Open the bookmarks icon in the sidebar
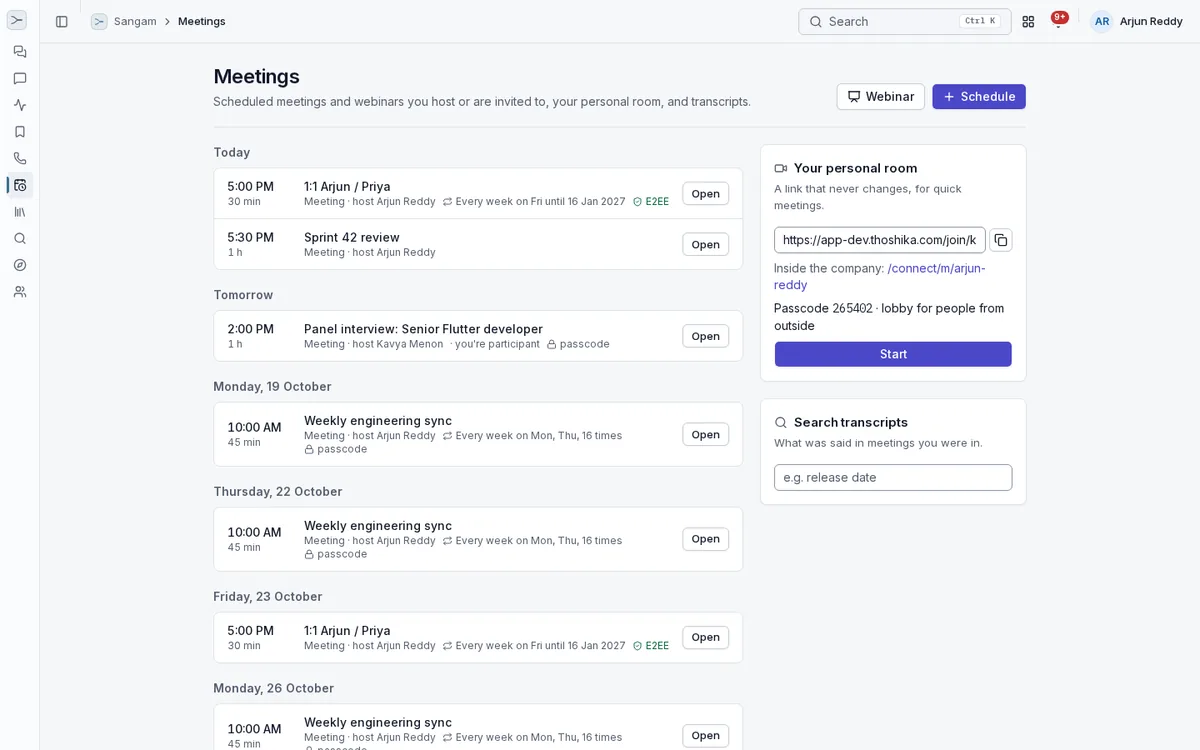 pyautogui.click(x=20, y=131)
